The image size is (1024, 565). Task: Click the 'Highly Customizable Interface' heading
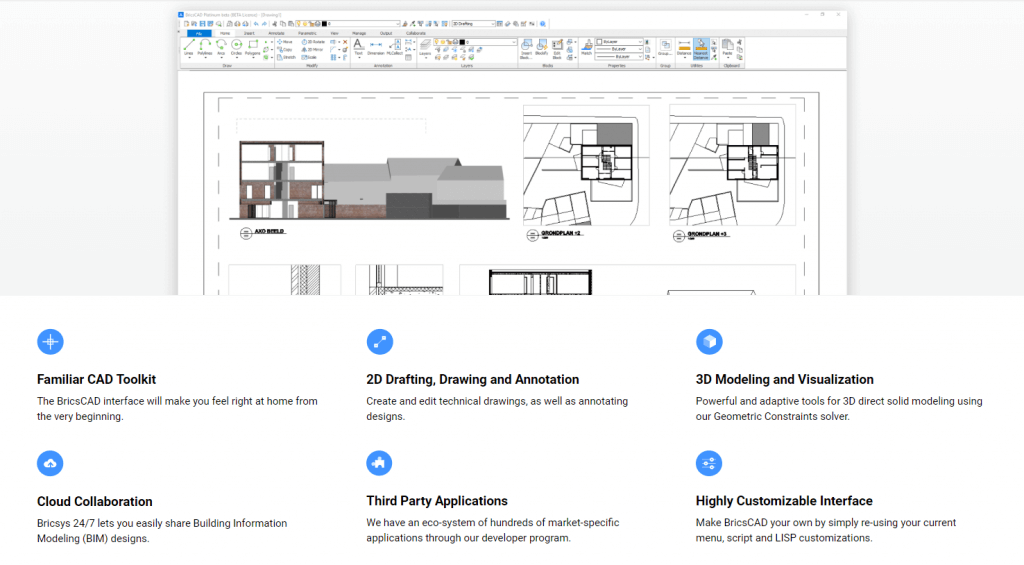(x=784, y=501)
